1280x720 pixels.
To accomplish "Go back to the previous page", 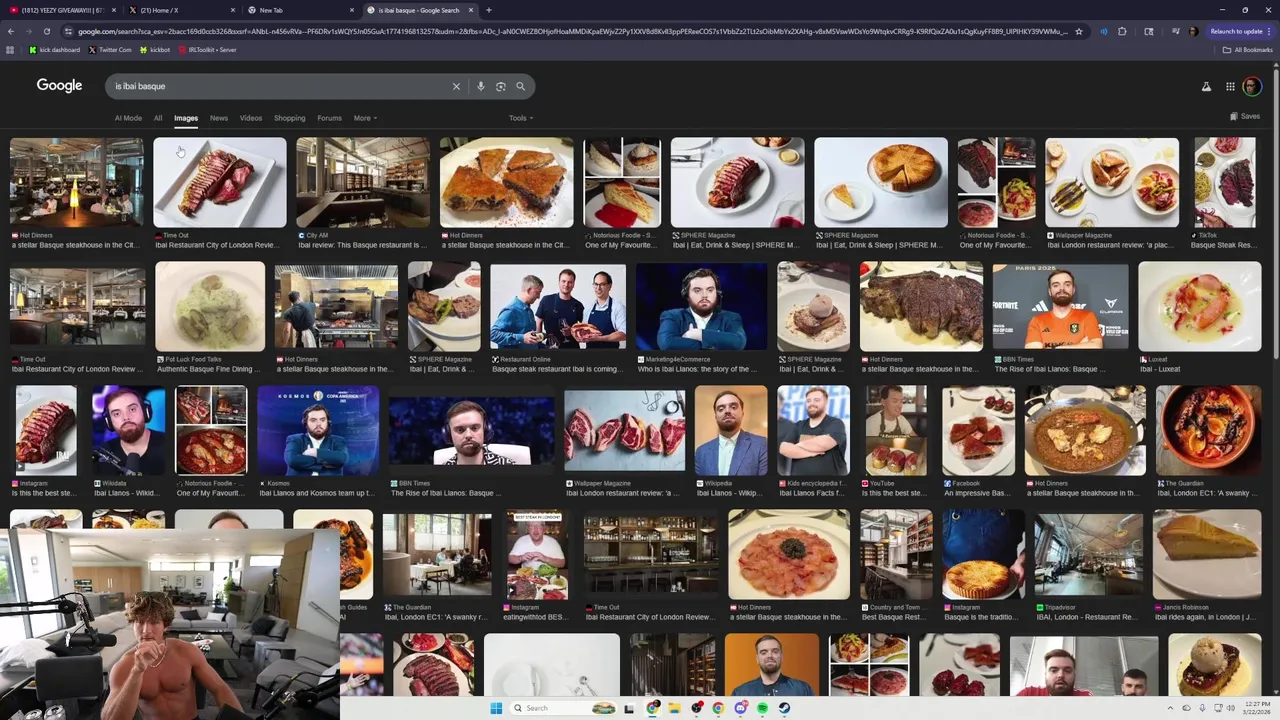I will click(11, 31).
